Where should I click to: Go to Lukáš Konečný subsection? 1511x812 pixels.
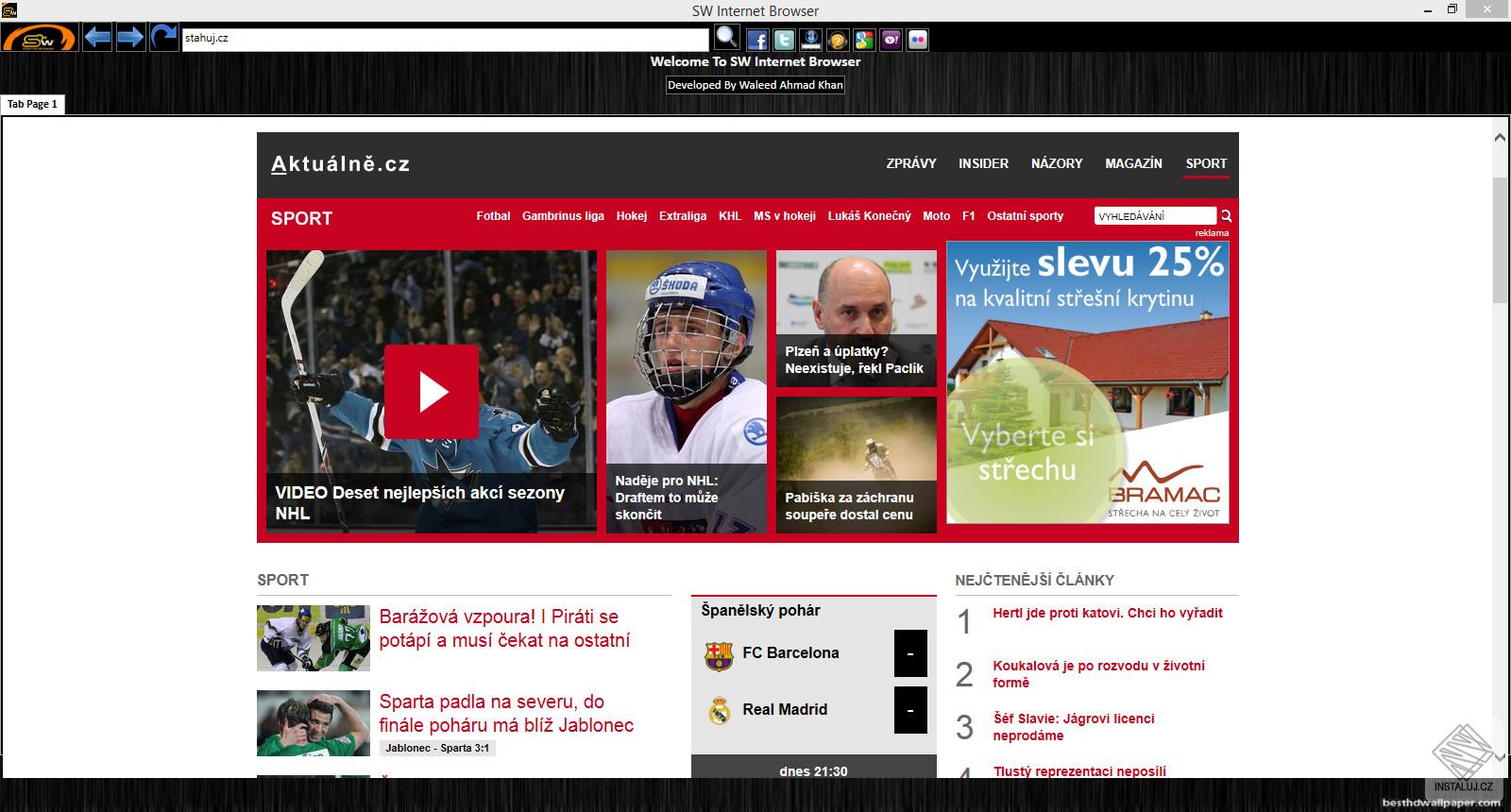pyautogui.click(x=870, y=216)
